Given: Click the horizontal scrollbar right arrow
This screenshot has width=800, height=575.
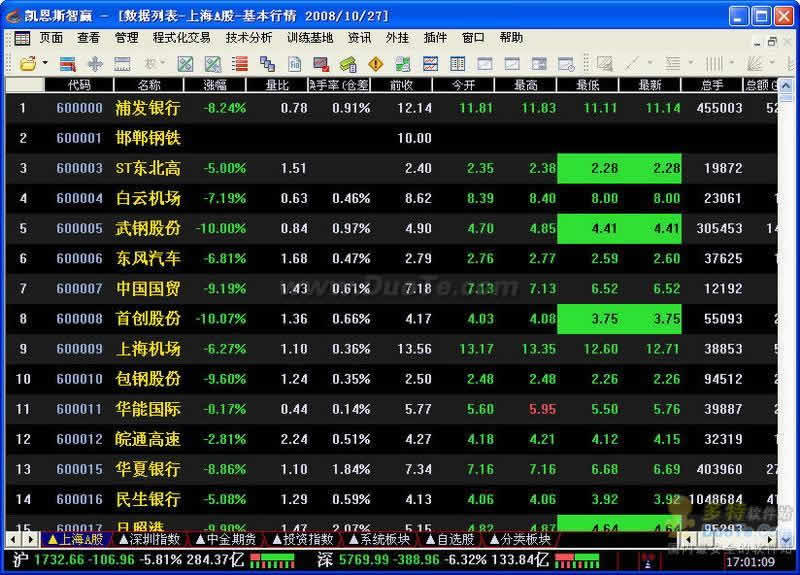Looking at the screenshot, I should tap(771, 539).
